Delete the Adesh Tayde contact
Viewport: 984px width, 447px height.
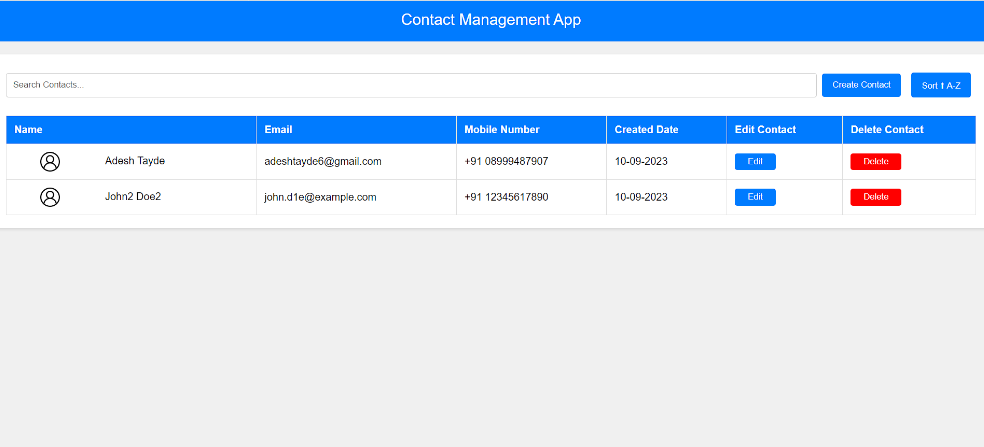pyautogui.click(x=875, y=161)
